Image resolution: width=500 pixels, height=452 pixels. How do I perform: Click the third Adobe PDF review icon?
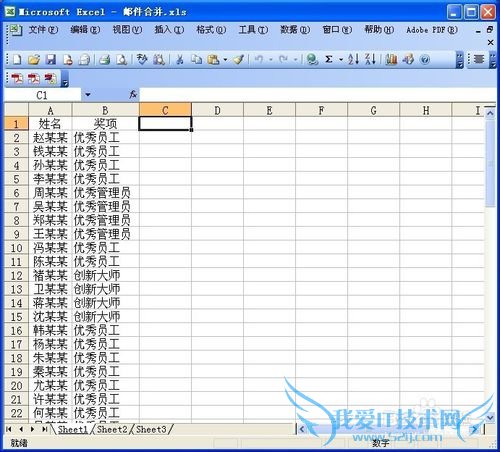tap(50, 79)
